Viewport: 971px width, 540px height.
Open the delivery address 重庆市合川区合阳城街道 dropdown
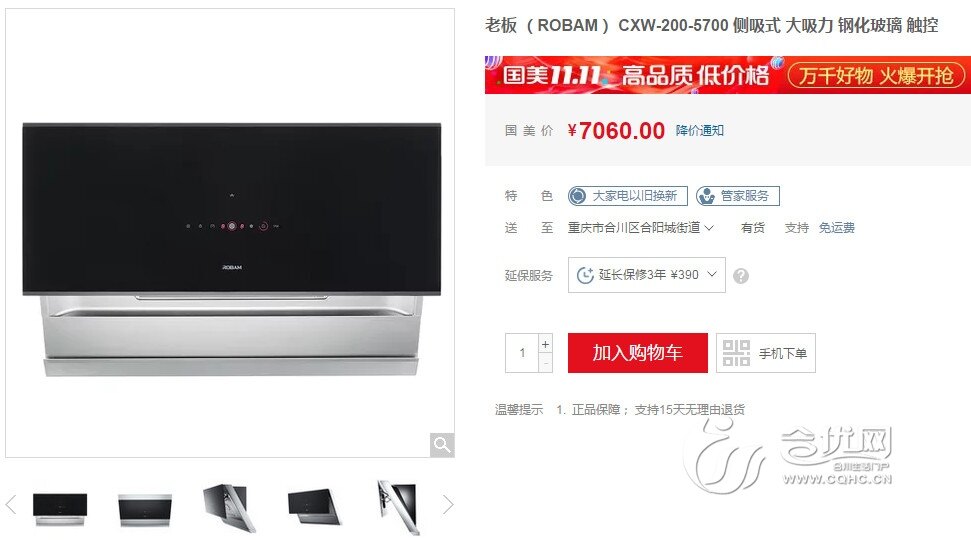point(641,228)
